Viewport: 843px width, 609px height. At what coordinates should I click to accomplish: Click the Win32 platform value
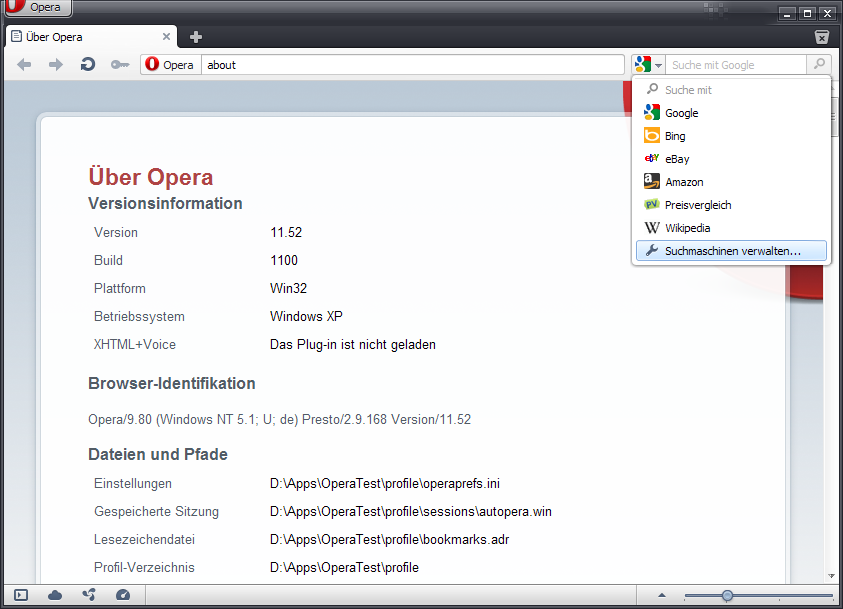coord(288,288)
